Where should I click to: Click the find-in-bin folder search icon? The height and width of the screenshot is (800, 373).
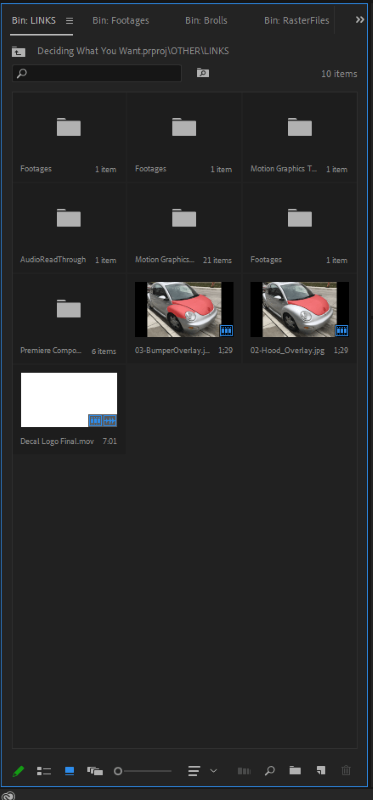[x=203, y=73]
